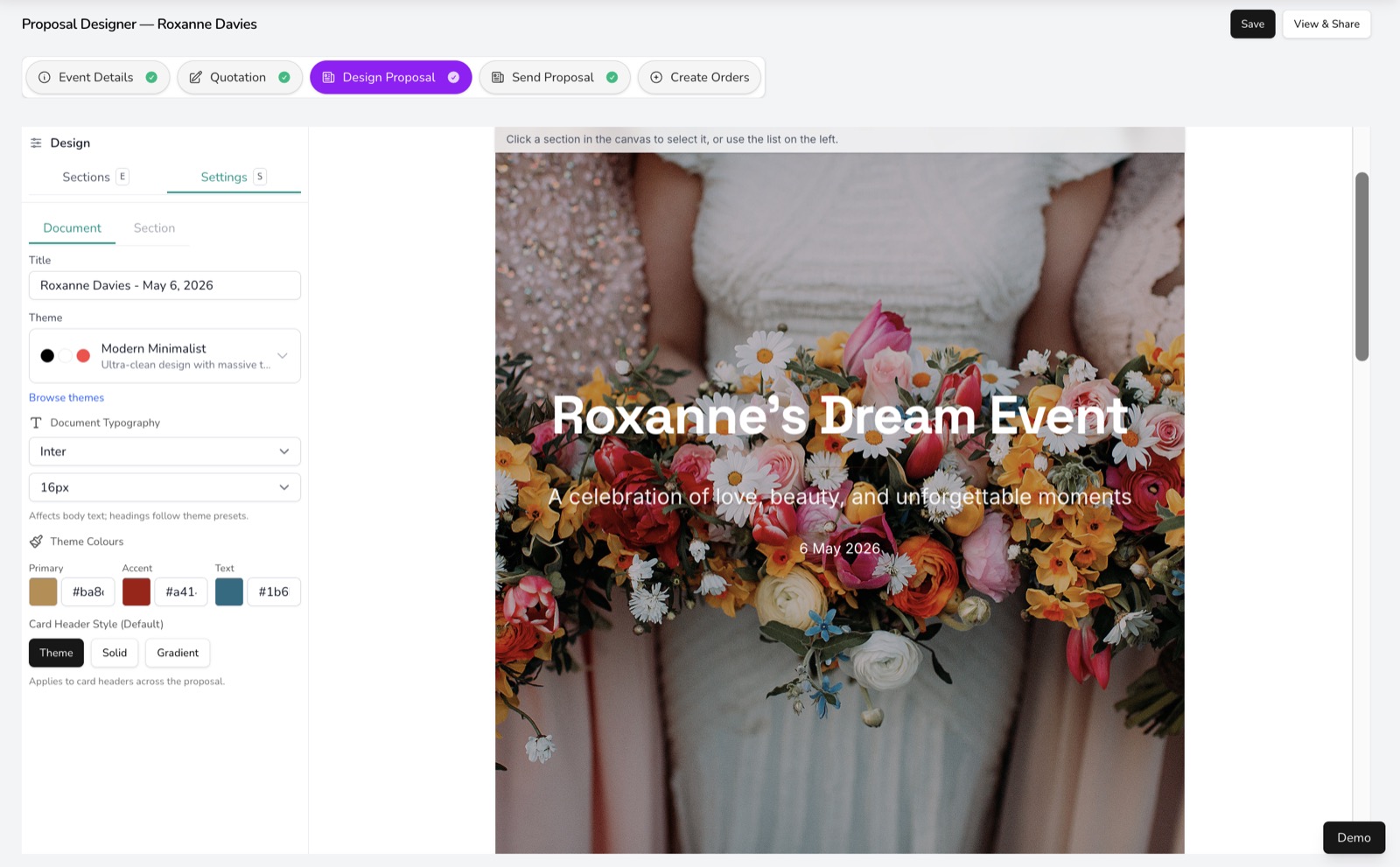Open the Modern Minimalist theme dropdown
This screenshot has width=1400, height=867.
282,355
